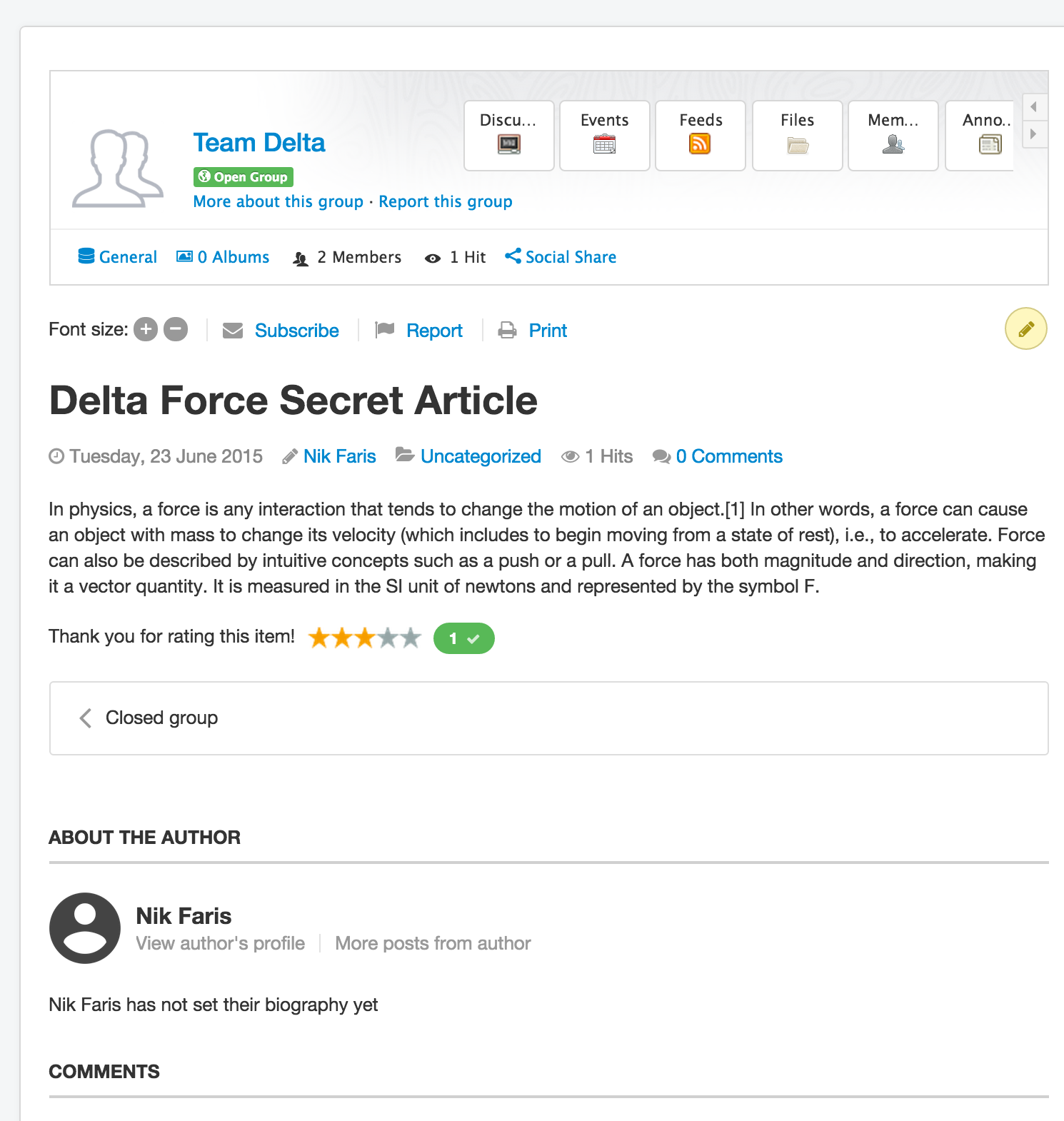Click the yellow pencil edit icon
The height and width of the screenshot is (1121, 1064).
1025,329
